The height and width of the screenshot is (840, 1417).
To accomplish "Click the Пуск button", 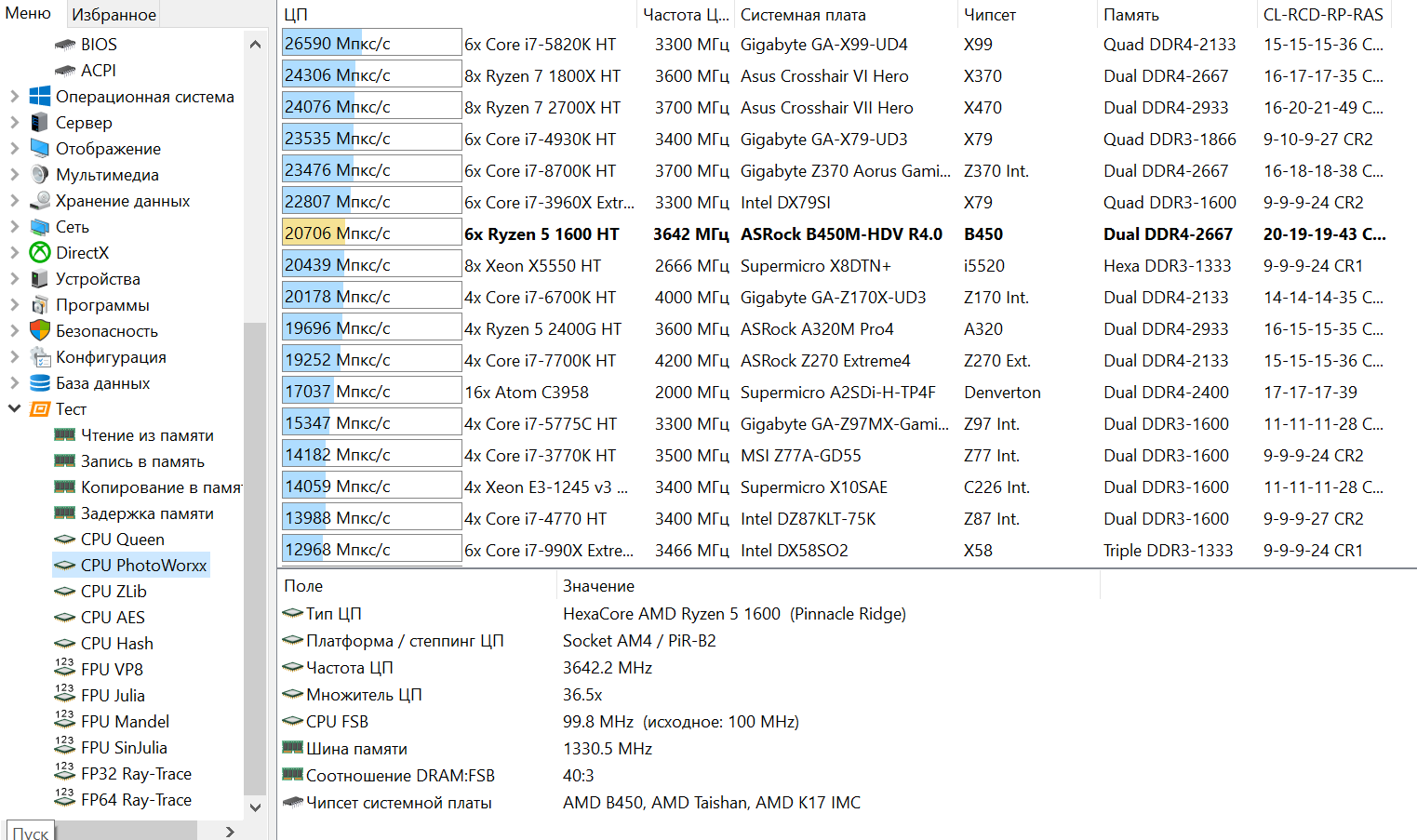I will [31, 831].
